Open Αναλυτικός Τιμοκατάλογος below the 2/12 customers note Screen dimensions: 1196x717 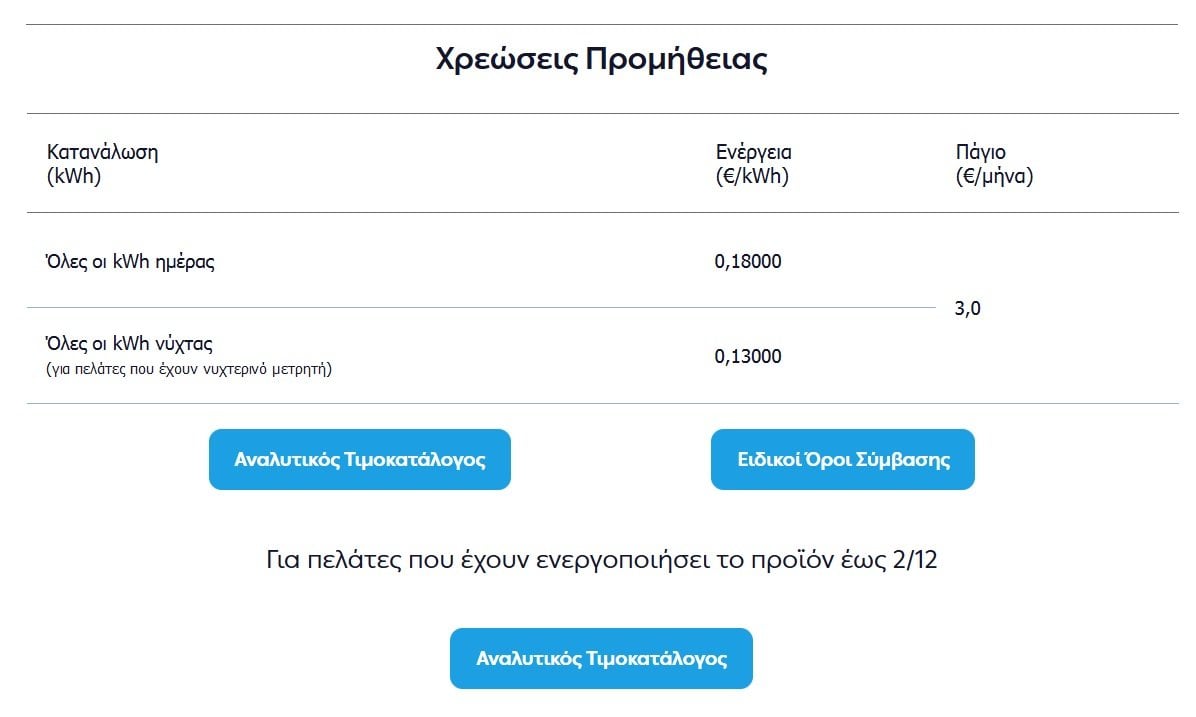(x=601, y=658)
